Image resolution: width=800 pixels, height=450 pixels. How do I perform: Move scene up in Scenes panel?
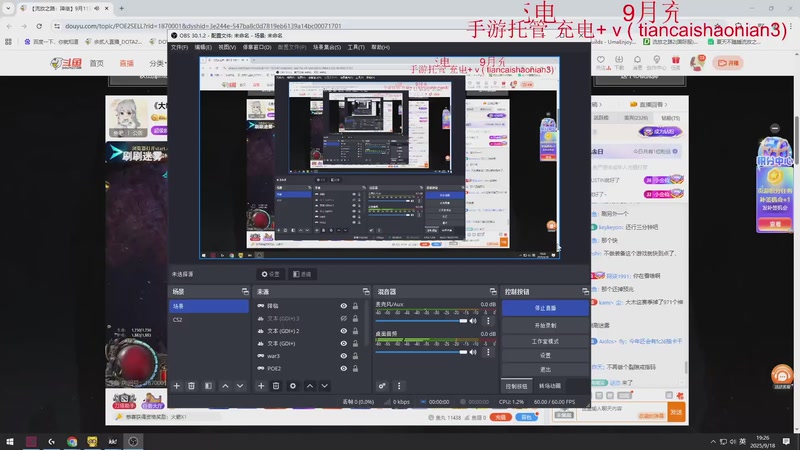point(225,386)
